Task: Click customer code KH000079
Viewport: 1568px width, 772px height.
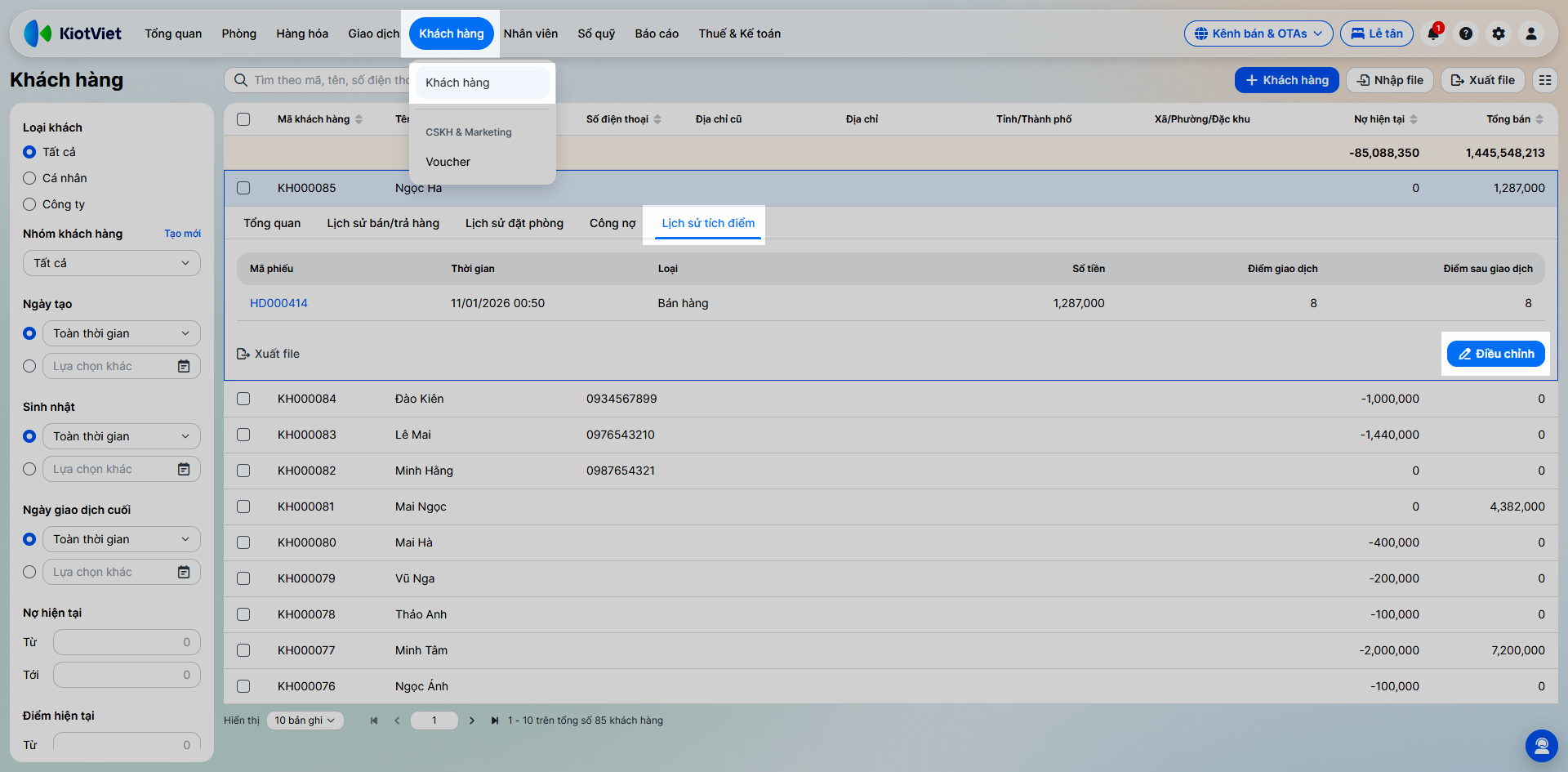Action: (306, 578)
